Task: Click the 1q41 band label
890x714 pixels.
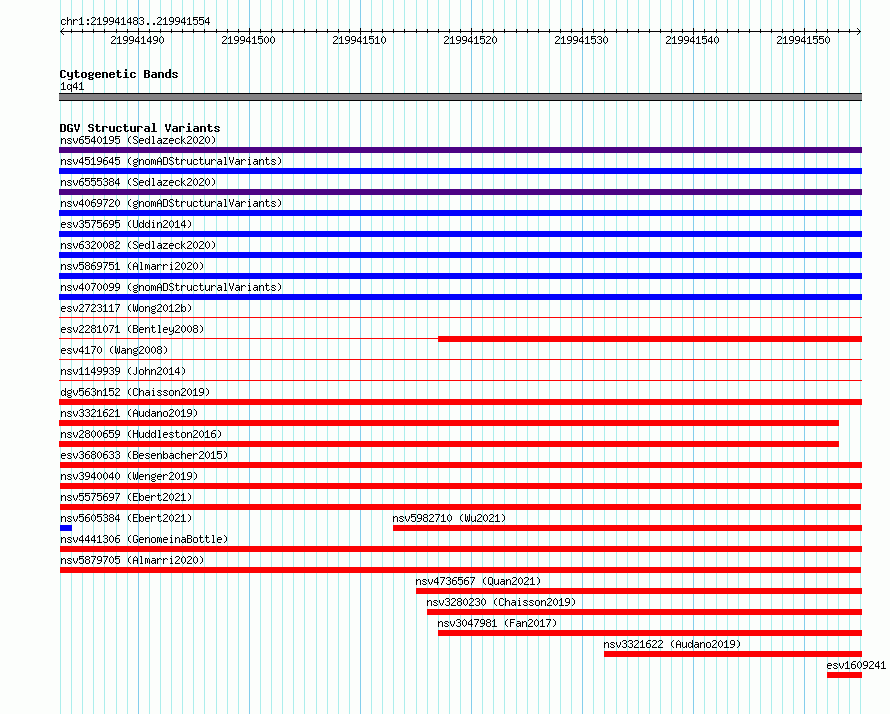Action: pos(72,86)
